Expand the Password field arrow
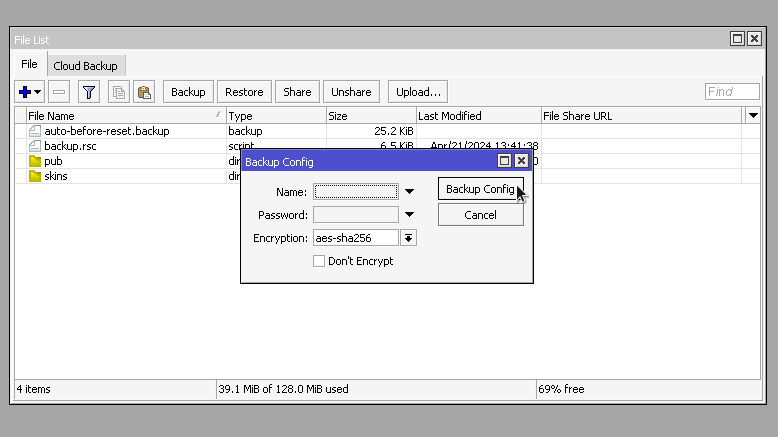The image size is (778, 437). (x=409, y=215)
